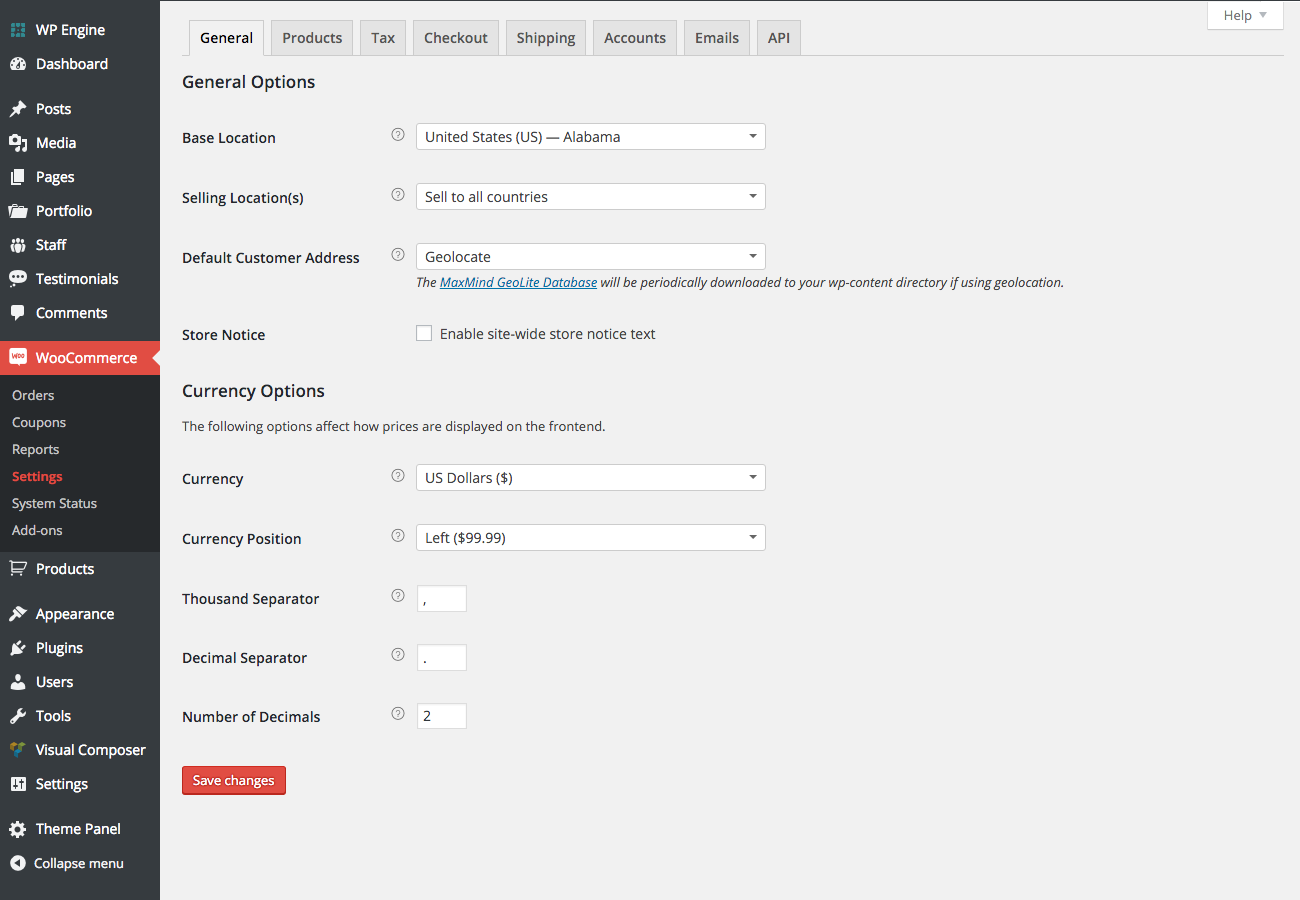Click the WP Engine sidebar icon
1300x900 pixels.
coord(18,30)
